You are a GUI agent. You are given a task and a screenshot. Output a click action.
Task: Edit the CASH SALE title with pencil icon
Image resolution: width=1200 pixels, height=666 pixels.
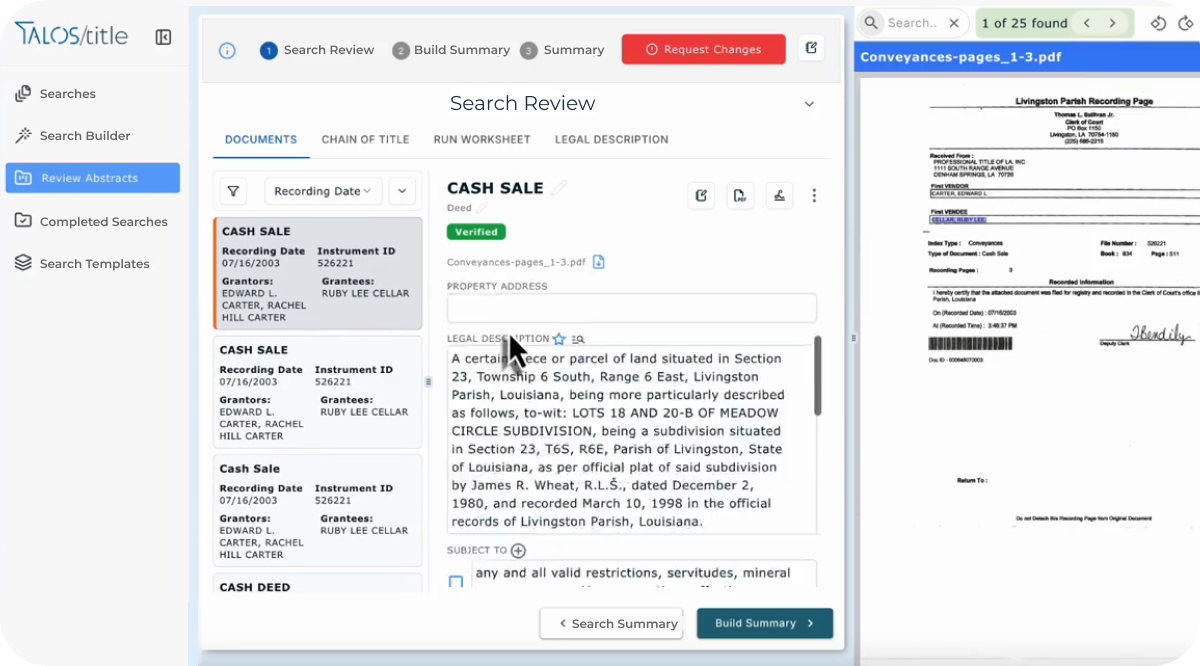point(558,188)
